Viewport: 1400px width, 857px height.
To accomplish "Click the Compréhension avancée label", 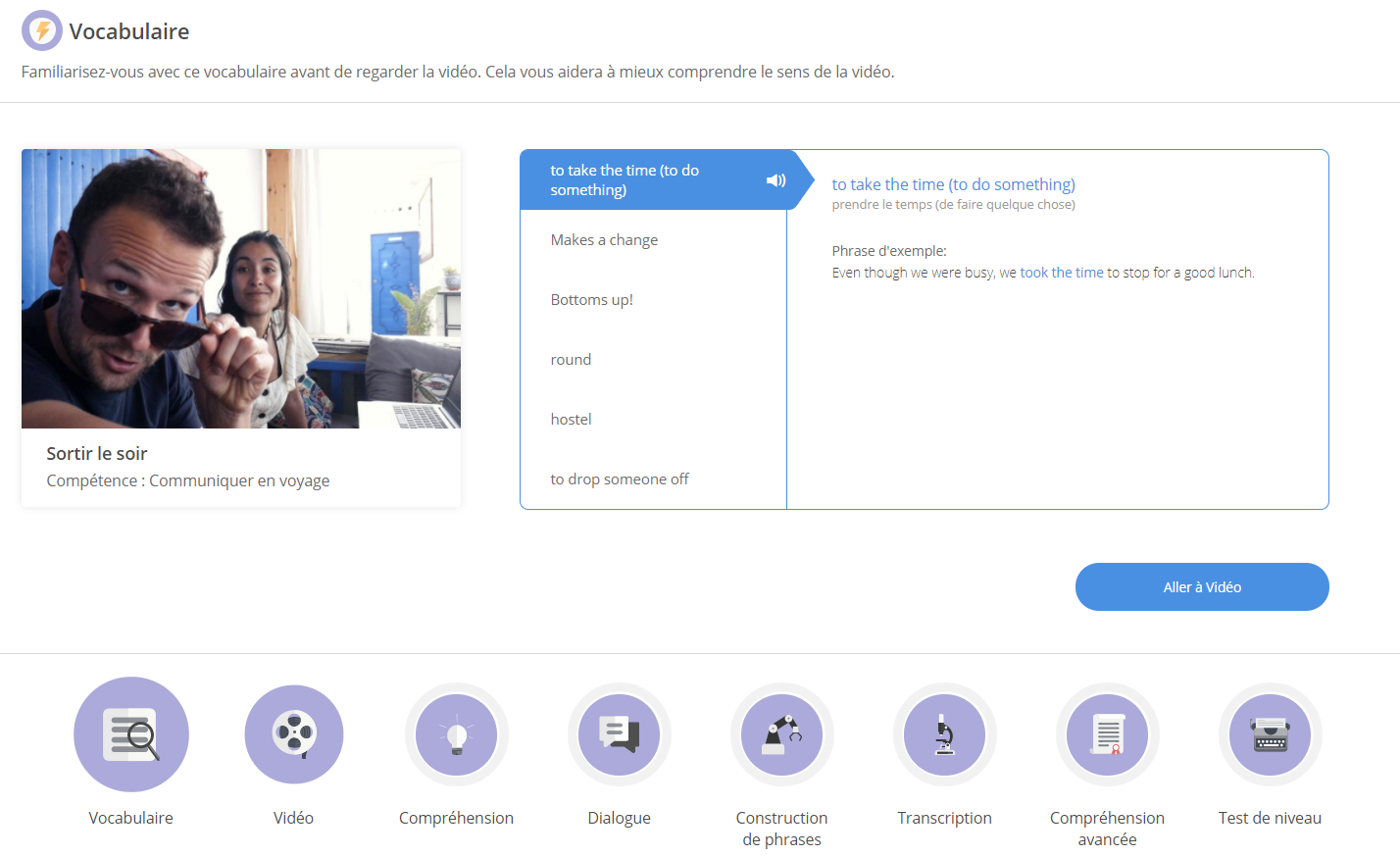I will click(x=1108, y=829).
